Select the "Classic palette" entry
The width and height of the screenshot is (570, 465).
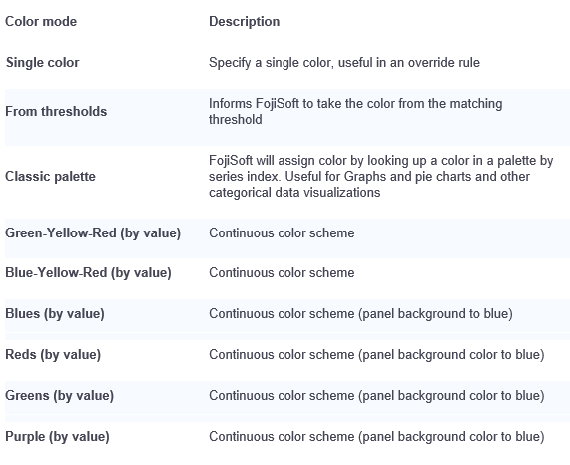click(50, 176)
